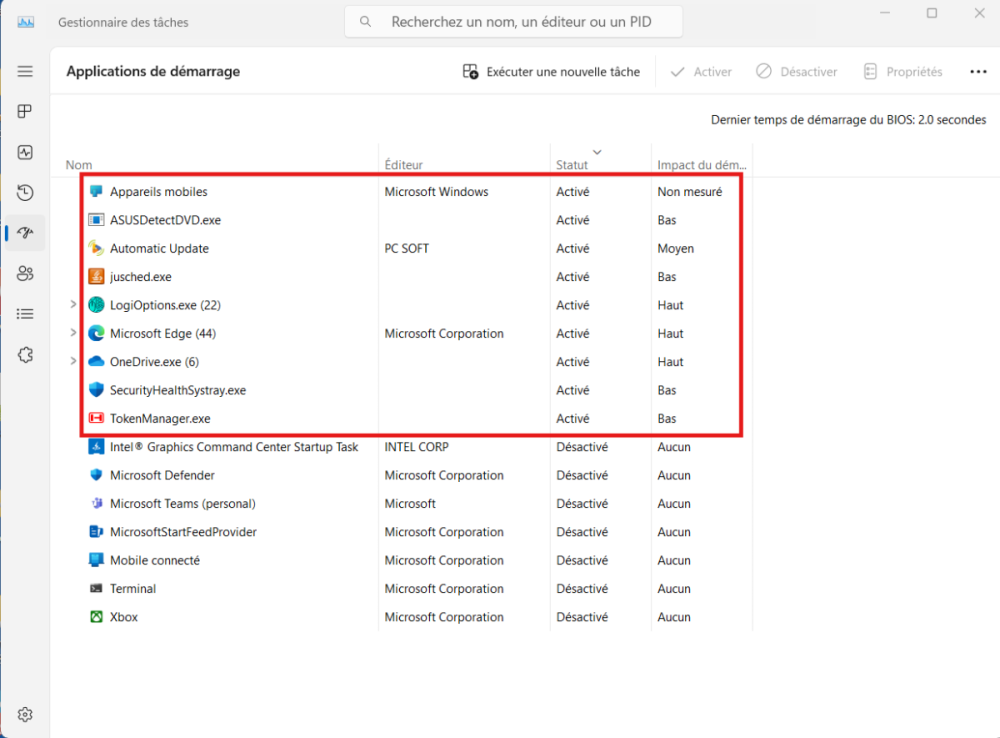Click the Non mesuré impact cell
The image size is (1000, 738).
(689, 191)
